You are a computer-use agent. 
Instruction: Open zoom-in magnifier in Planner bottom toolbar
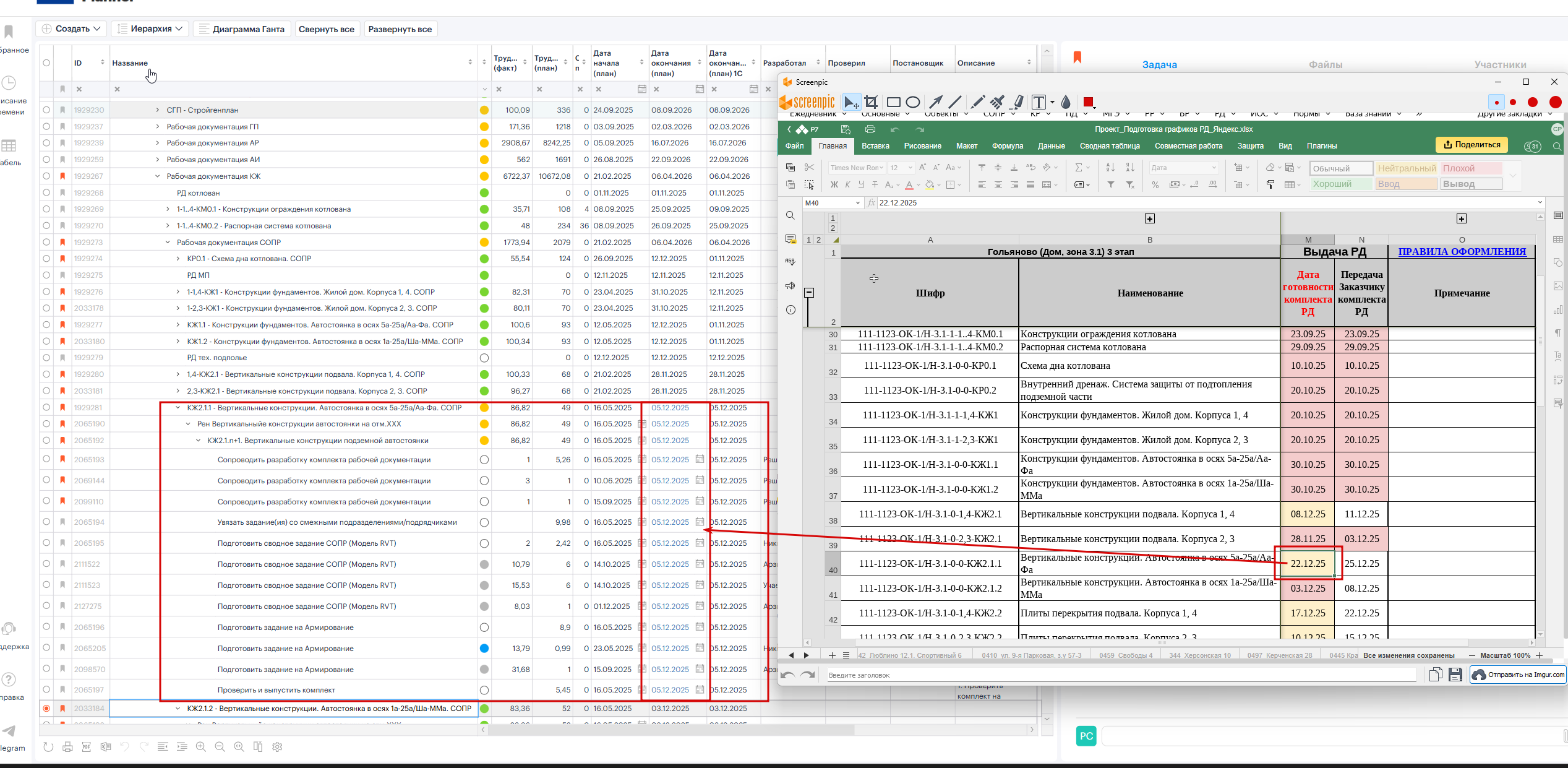pyautogui.click(x=201, y=747)
